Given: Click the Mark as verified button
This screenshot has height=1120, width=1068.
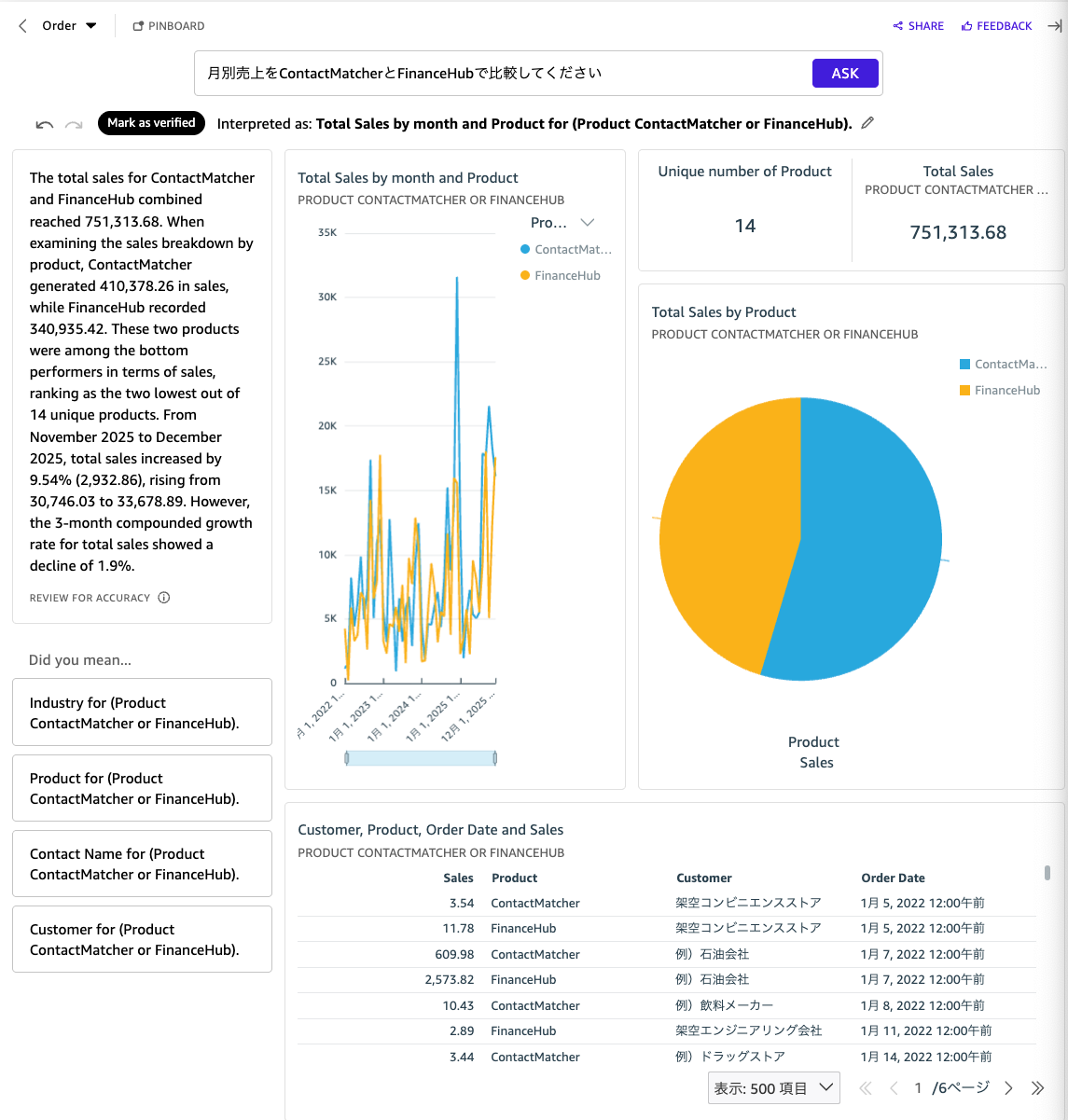Looking at the screenshot, I should coord(151,122).
